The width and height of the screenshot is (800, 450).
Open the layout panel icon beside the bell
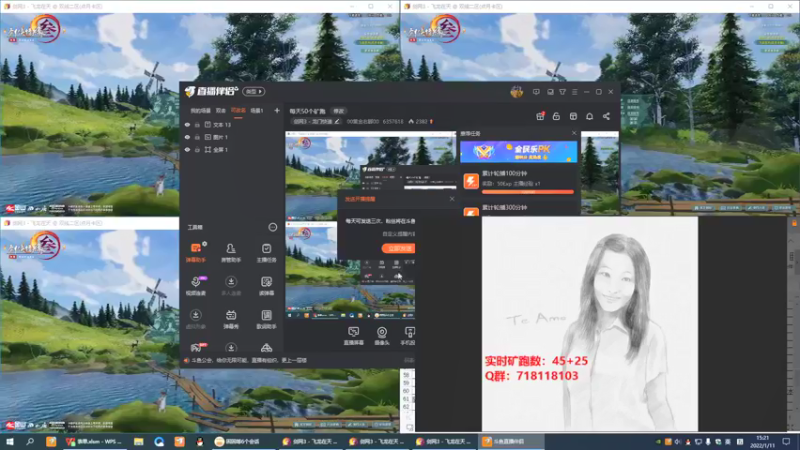pos(573,116)
